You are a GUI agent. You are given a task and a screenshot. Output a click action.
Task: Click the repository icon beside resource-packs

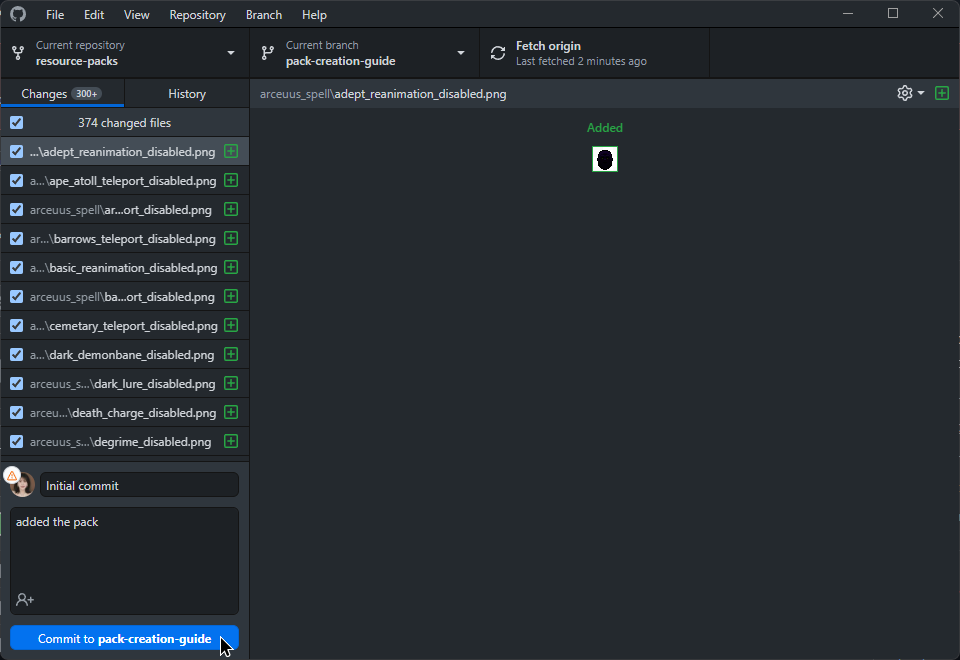(18, 53)
